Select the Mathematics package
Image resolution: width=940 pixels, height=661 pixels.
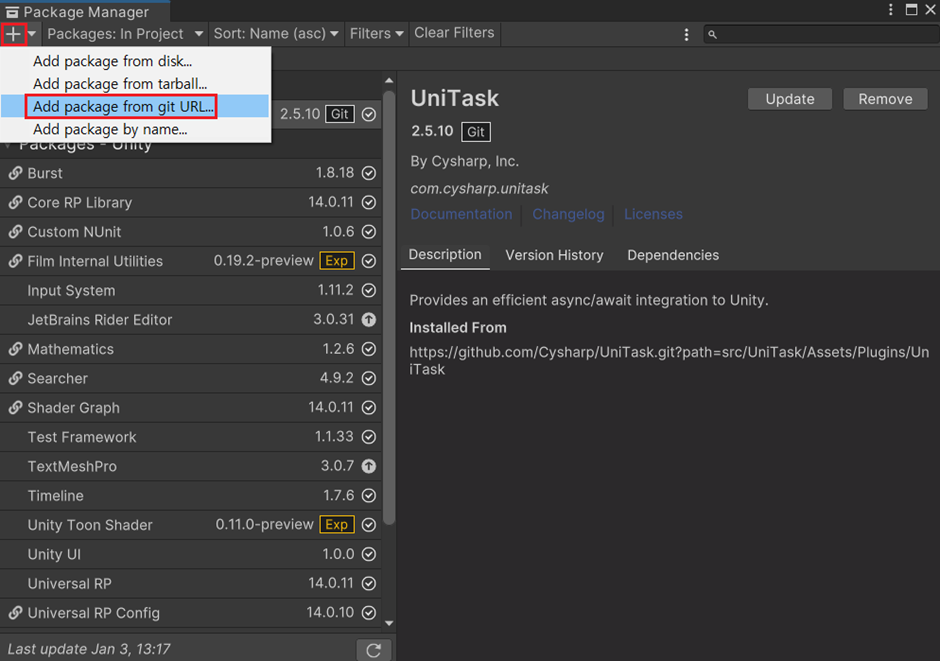191,349
